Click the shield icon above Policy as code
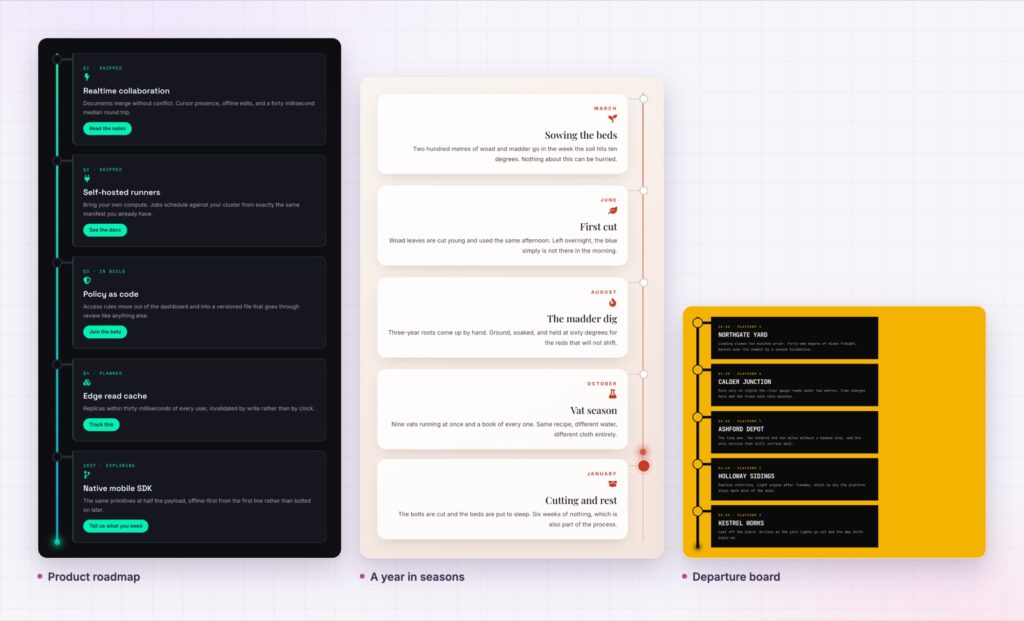The image size is (1024, 621). tap(87, 280)
